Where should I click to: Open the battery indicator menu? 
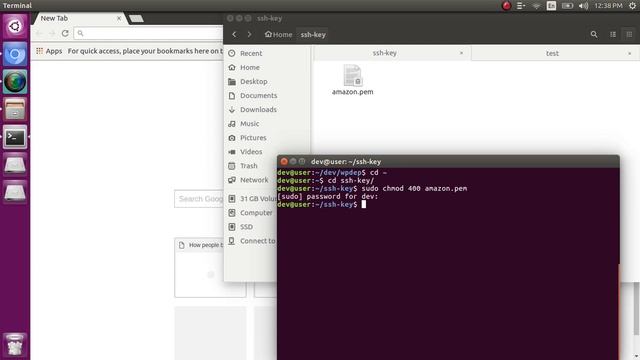pyautogui.click(x=567, y=6)
